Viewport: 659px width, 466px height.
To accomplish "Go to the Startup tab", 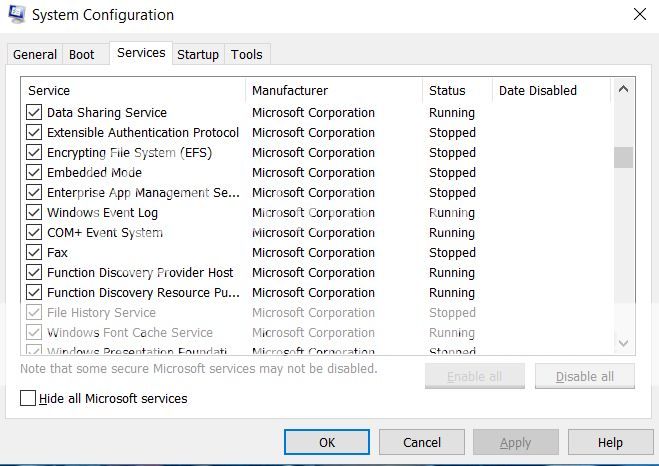I will (x=198, y=55).
